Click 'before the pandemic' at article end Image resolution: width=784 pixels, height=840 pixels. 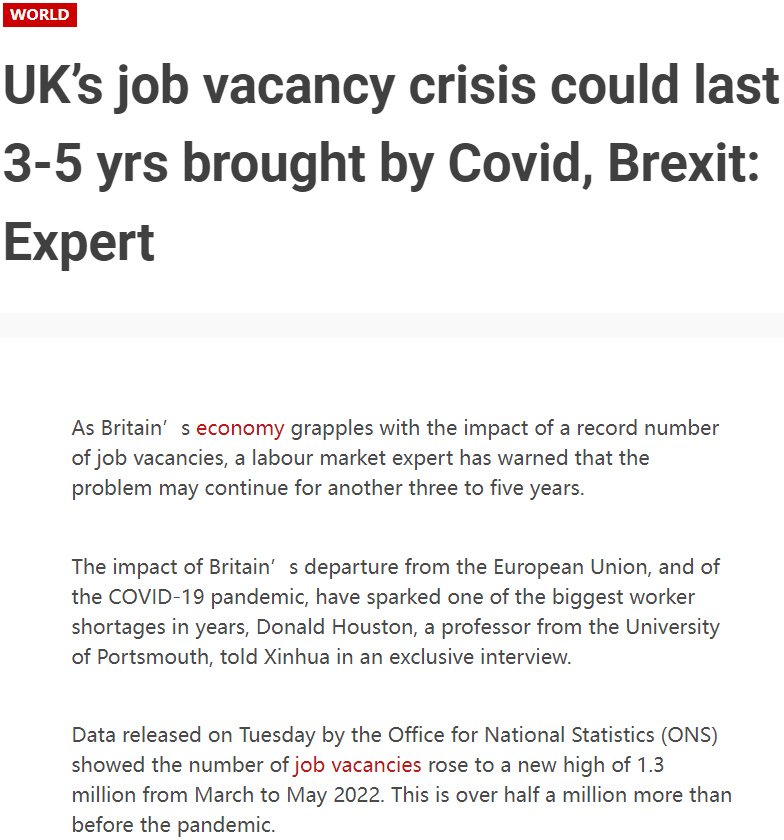pos(173,825)
